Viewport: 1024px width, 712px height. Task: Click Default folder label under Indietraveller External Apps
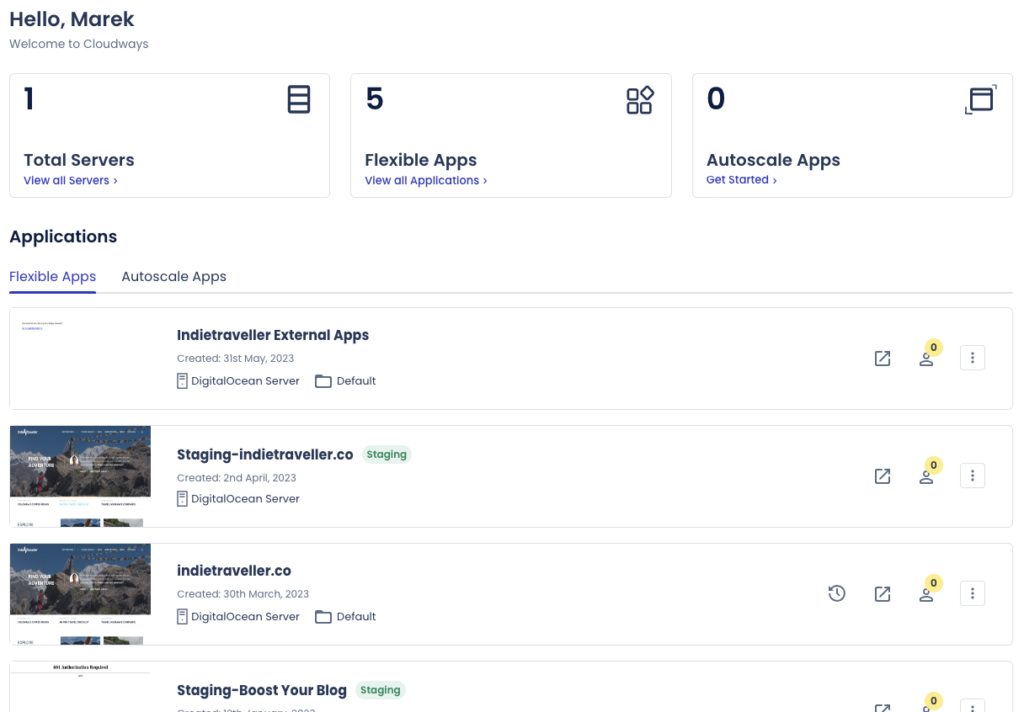tap(356, 381)
